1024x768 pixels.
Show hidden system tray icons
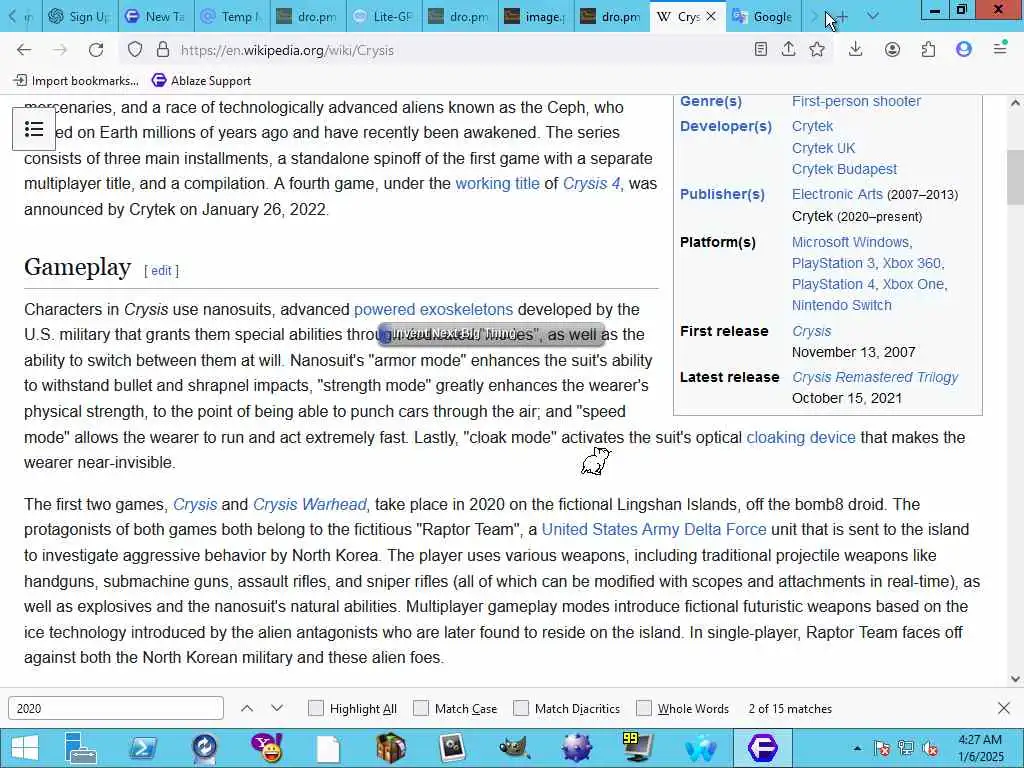[857, 748]
